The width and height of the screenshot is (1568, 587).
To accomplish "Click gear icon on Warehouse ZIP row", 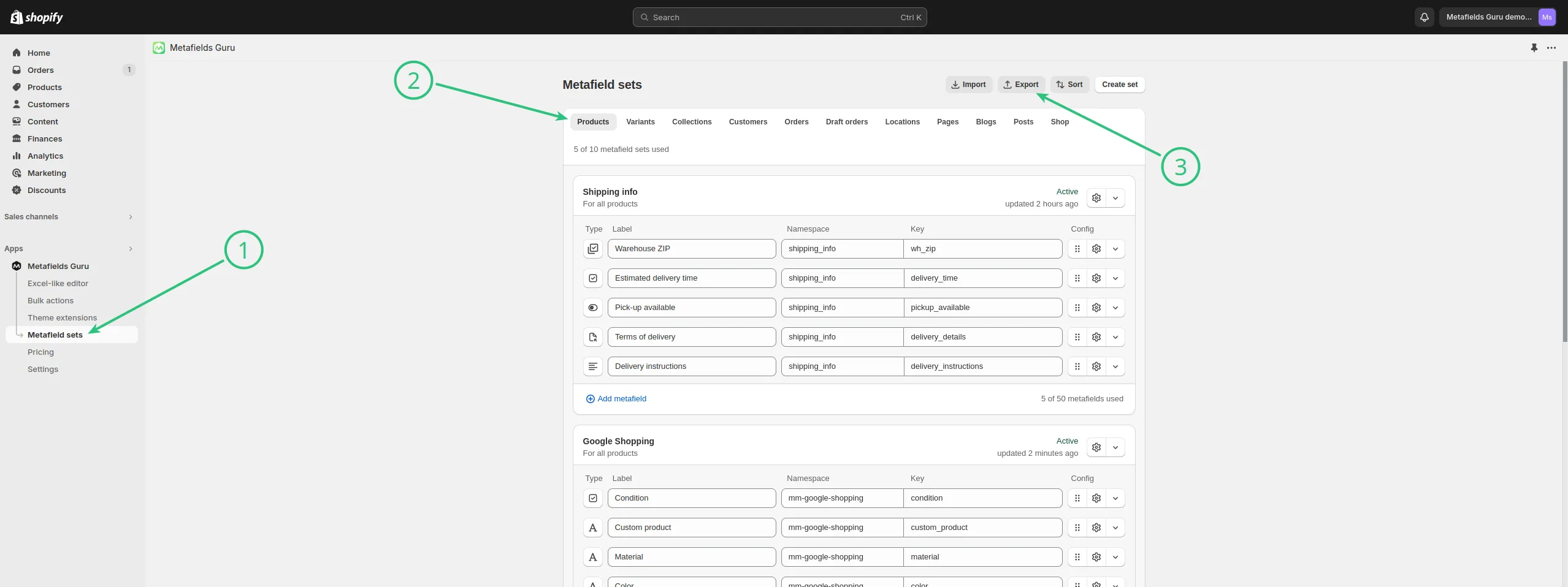I will (1096, 249).
